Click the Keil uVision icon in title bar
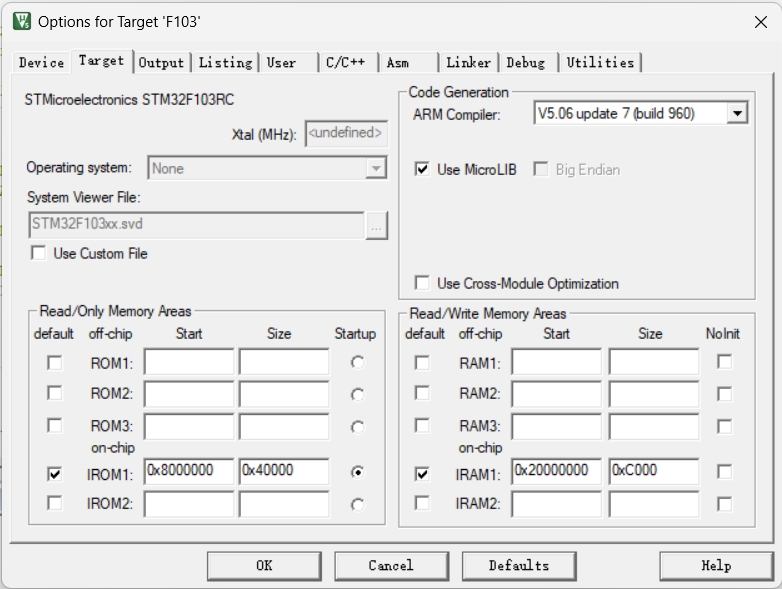 click(21, 21)
